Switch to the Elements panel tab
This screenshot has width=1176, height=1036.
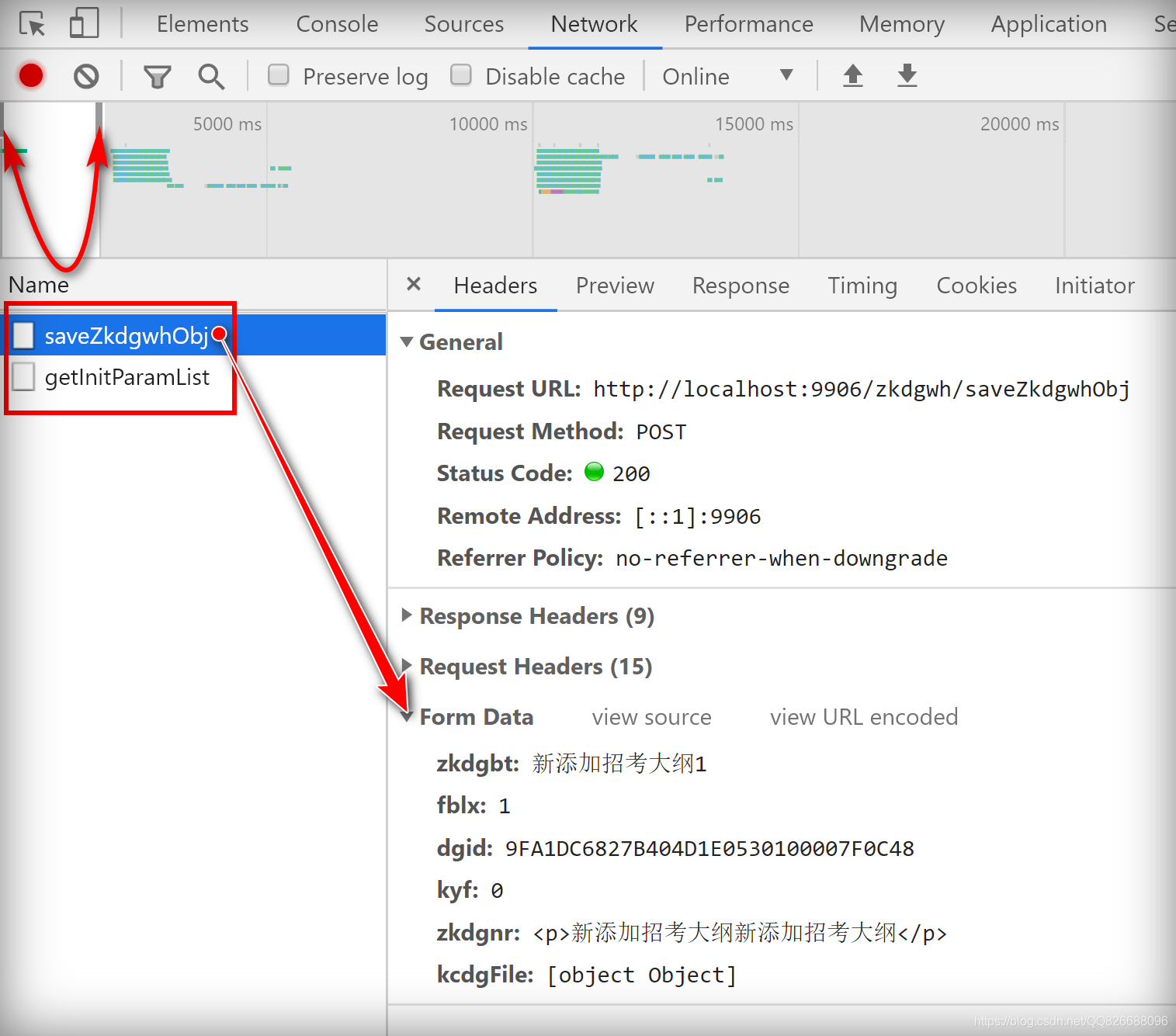coord(203,24)
